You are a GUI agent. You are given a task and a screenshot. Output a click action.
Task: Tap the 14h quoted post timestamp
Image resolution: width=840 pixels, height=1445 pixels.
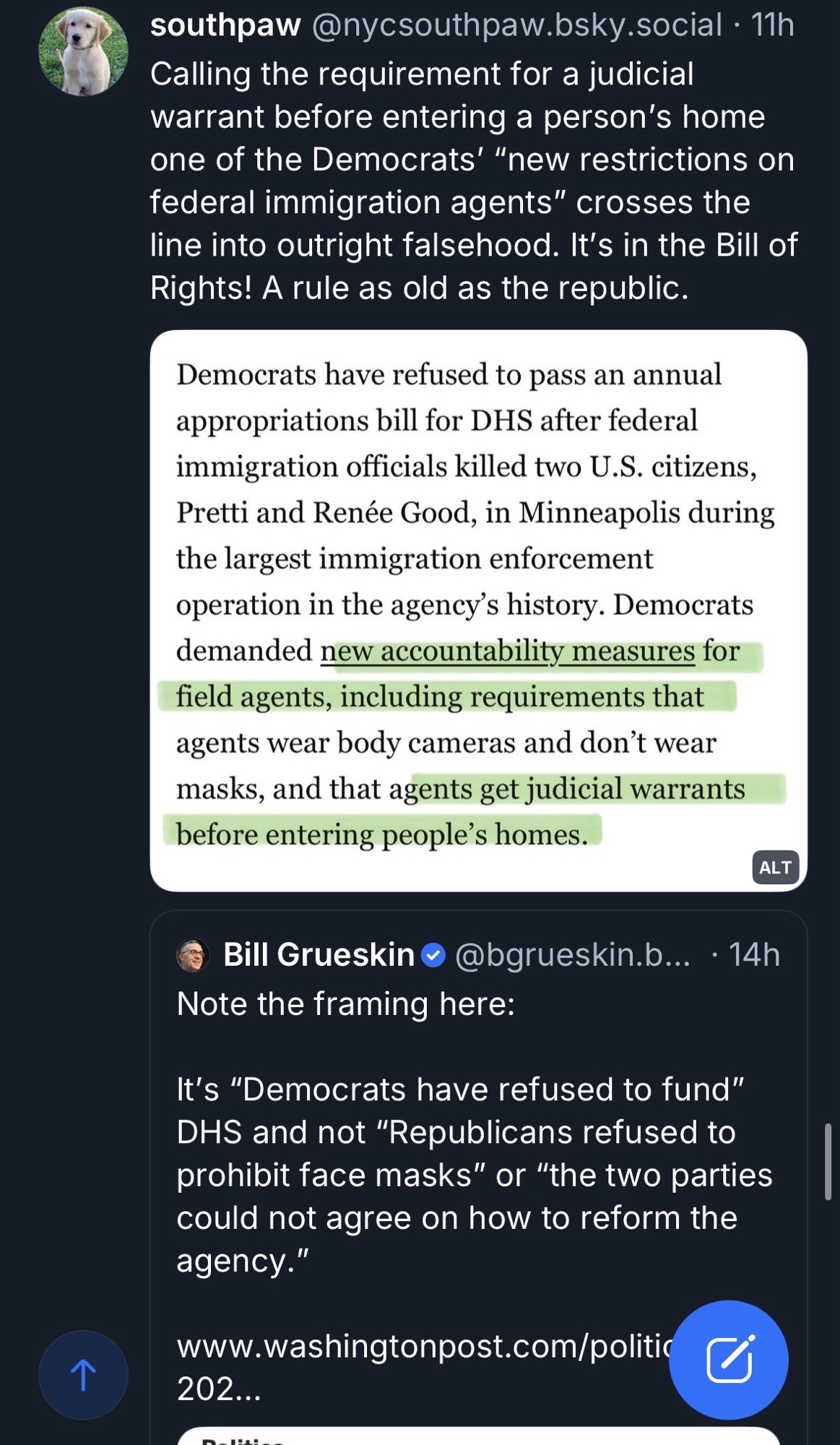pos(754,955)
